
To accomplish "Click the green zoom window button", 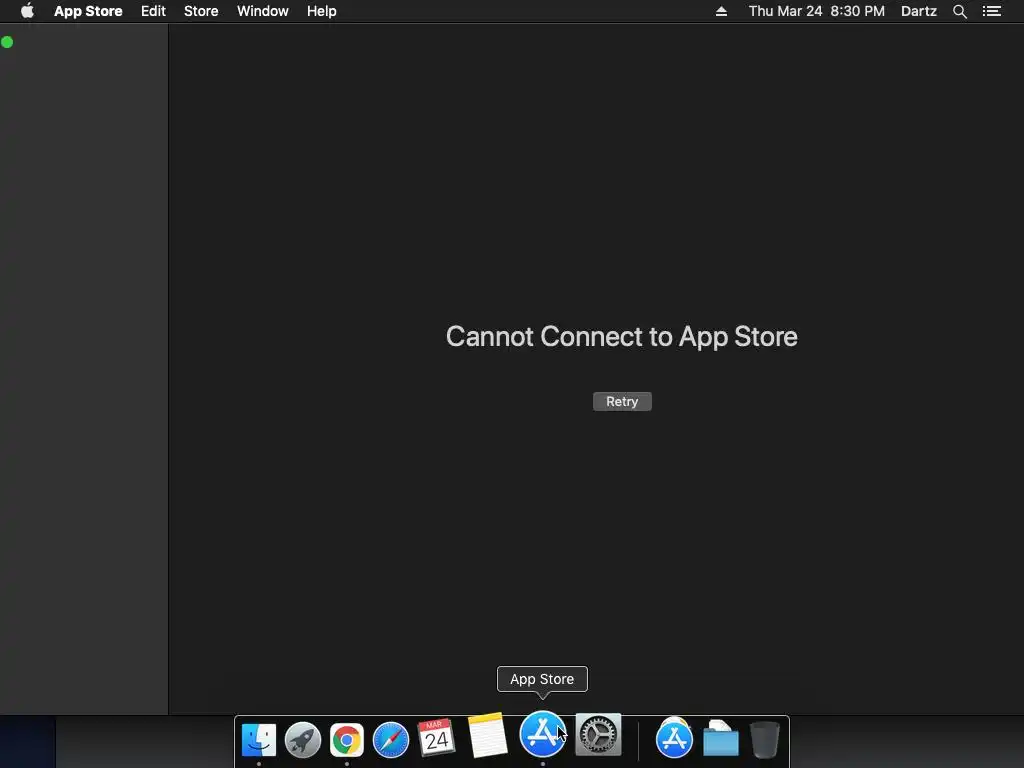I will point(7,42).
